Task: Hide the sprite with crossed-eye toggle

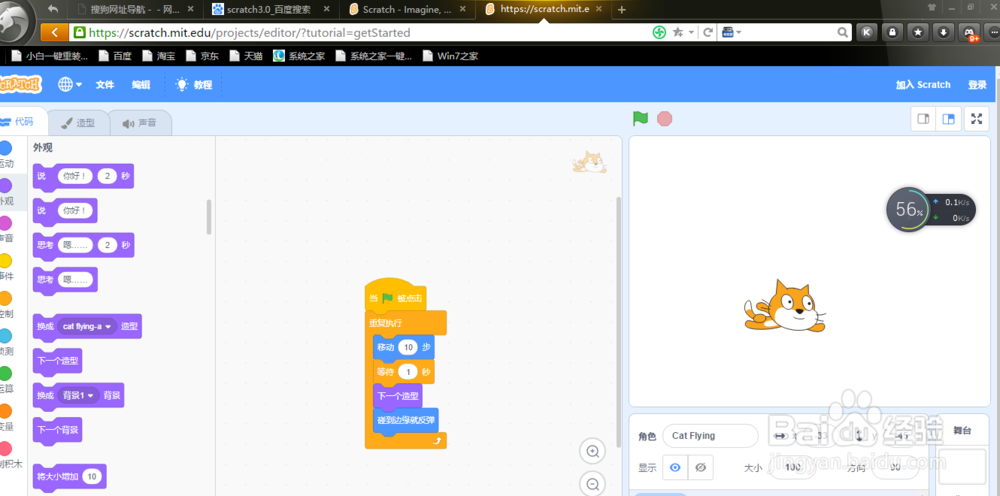Action: tap(701, 467)
